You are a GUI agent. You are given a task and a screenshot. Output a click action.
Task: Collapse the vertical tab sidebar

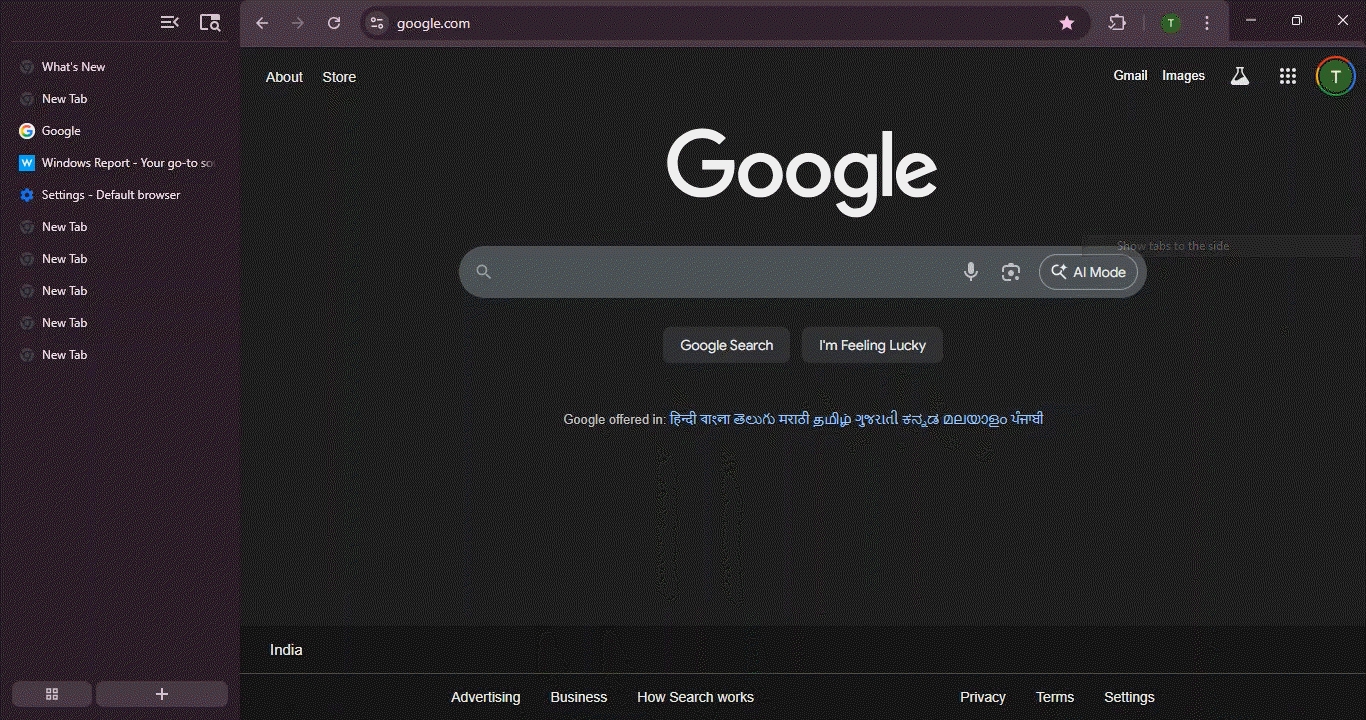click(x=169, y=21)
